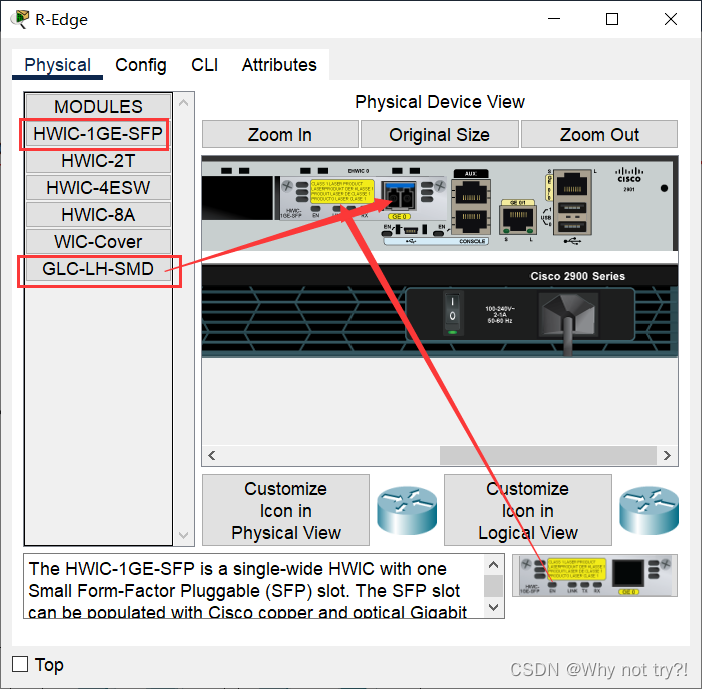The width and height of the screenshot is (702, 689).
Task: Select the HWIC-4ESW module
Action: coord(98,188)
